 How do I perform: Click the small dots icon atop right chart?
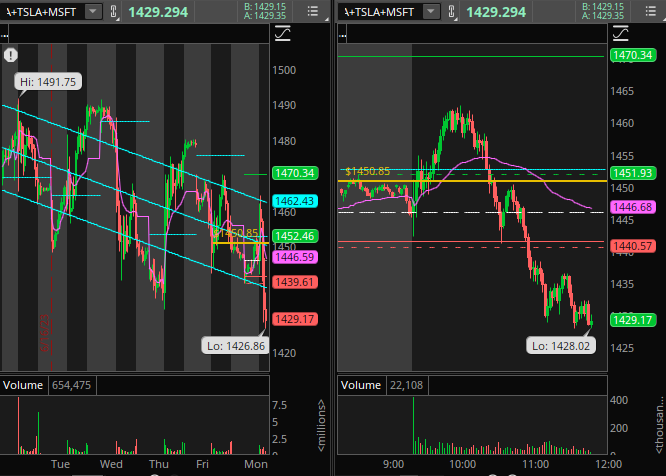(344, 33)
